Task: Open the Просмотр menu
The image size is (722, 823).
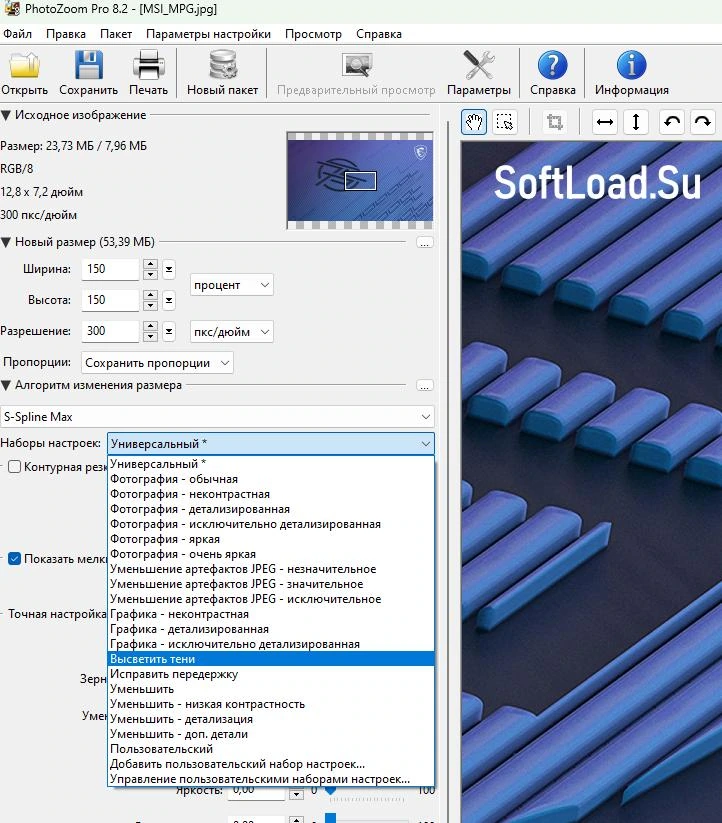Action: click(x=313, y=34)
